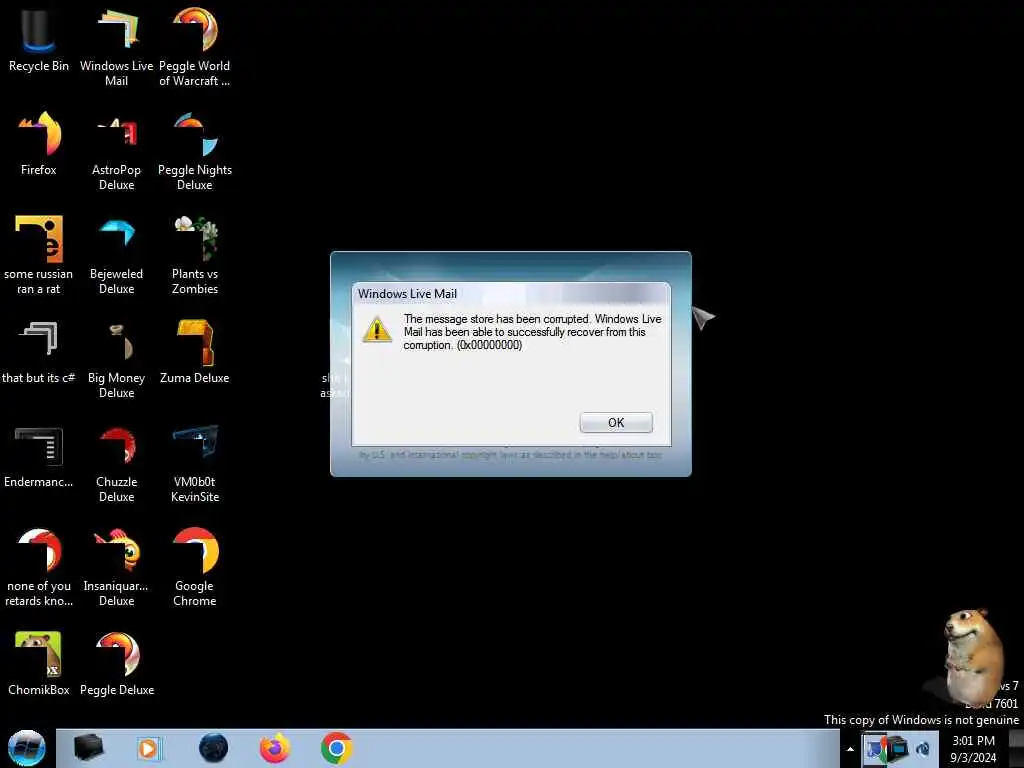The height and width of the screenshot is (768, 1024).
Task: Click OK in the Windows Live Mail dialog
Action: tap(616, 423)
